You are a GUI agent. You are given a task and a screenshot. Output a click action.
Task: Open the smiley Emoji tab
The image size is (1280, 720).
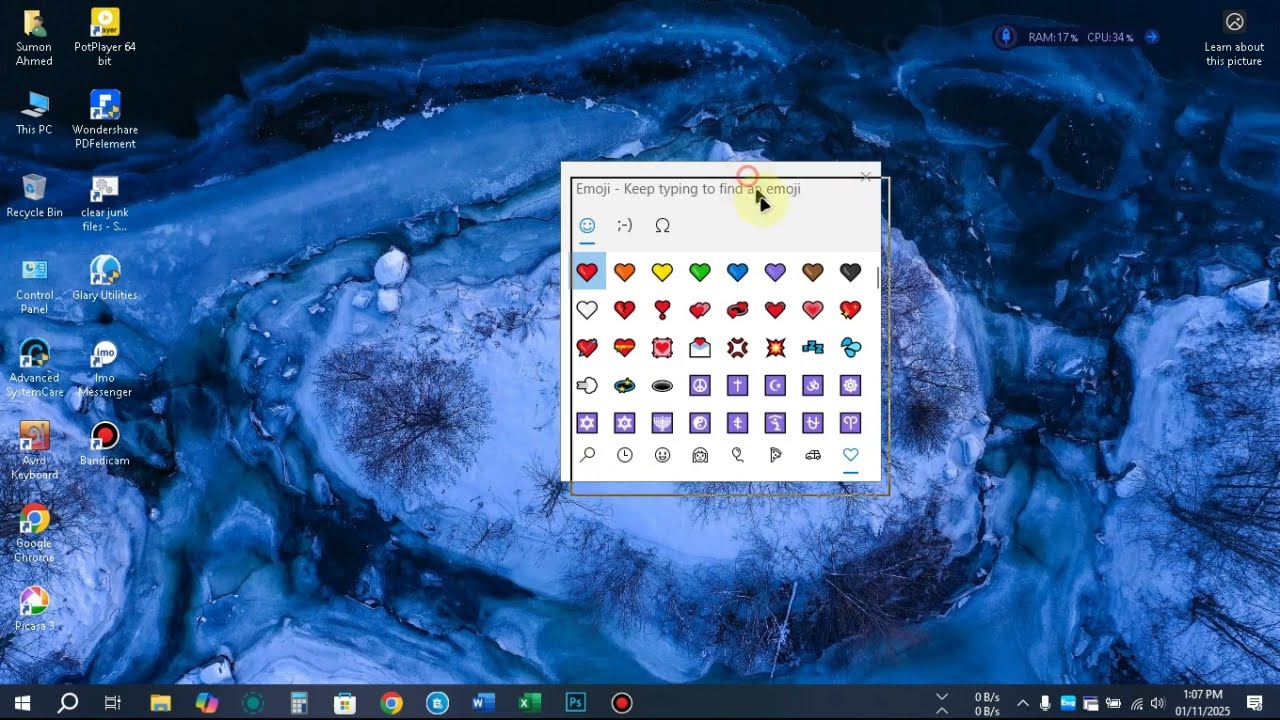(x=587, y=226)
